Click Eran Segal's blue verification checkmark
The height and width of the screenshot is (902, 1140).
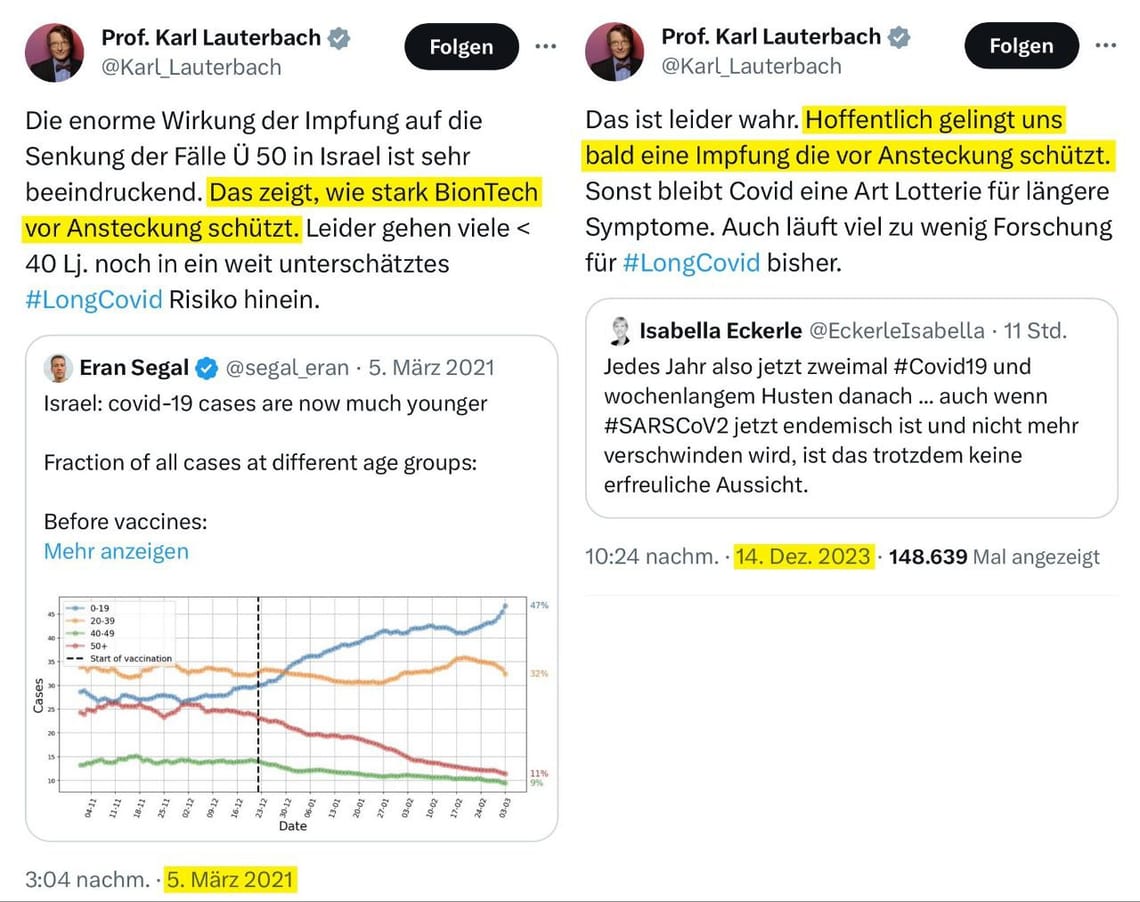coord(205,367)
